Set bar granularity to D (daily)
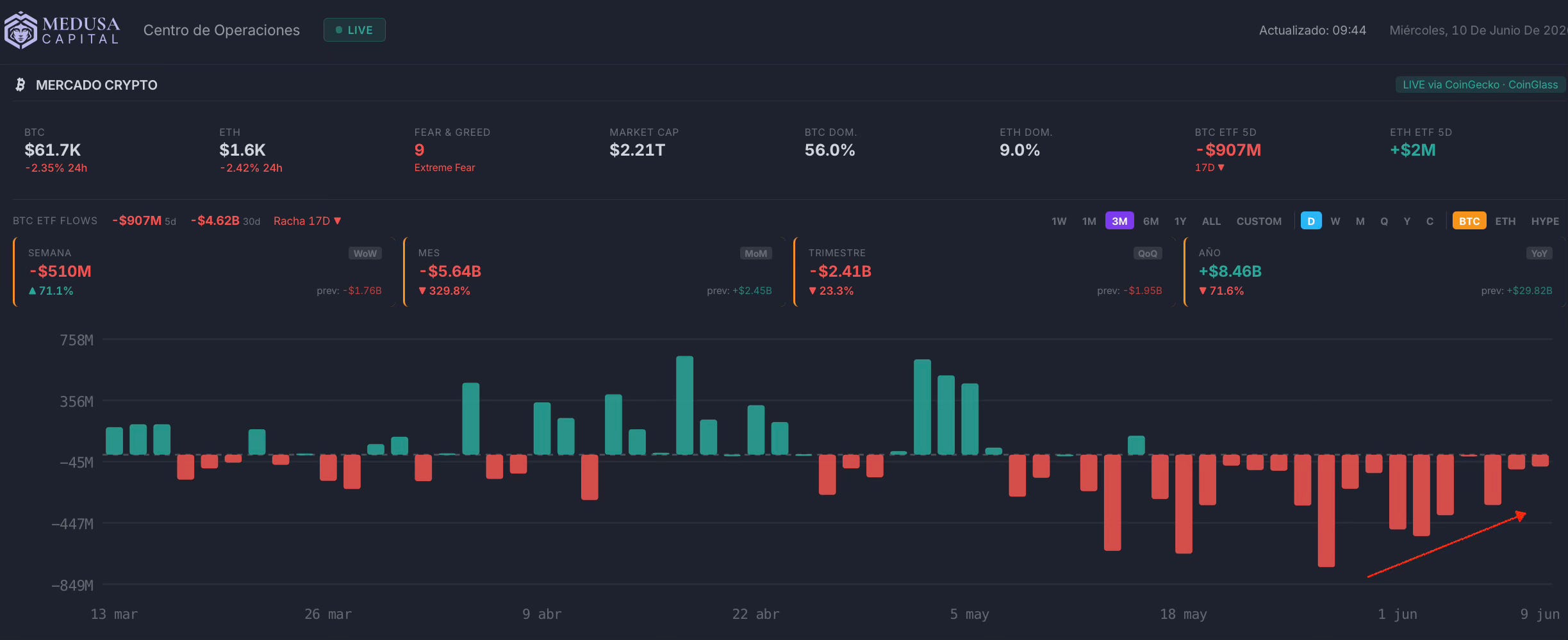This screenshot has height=640, width=1568. (x=1311, y=221)
